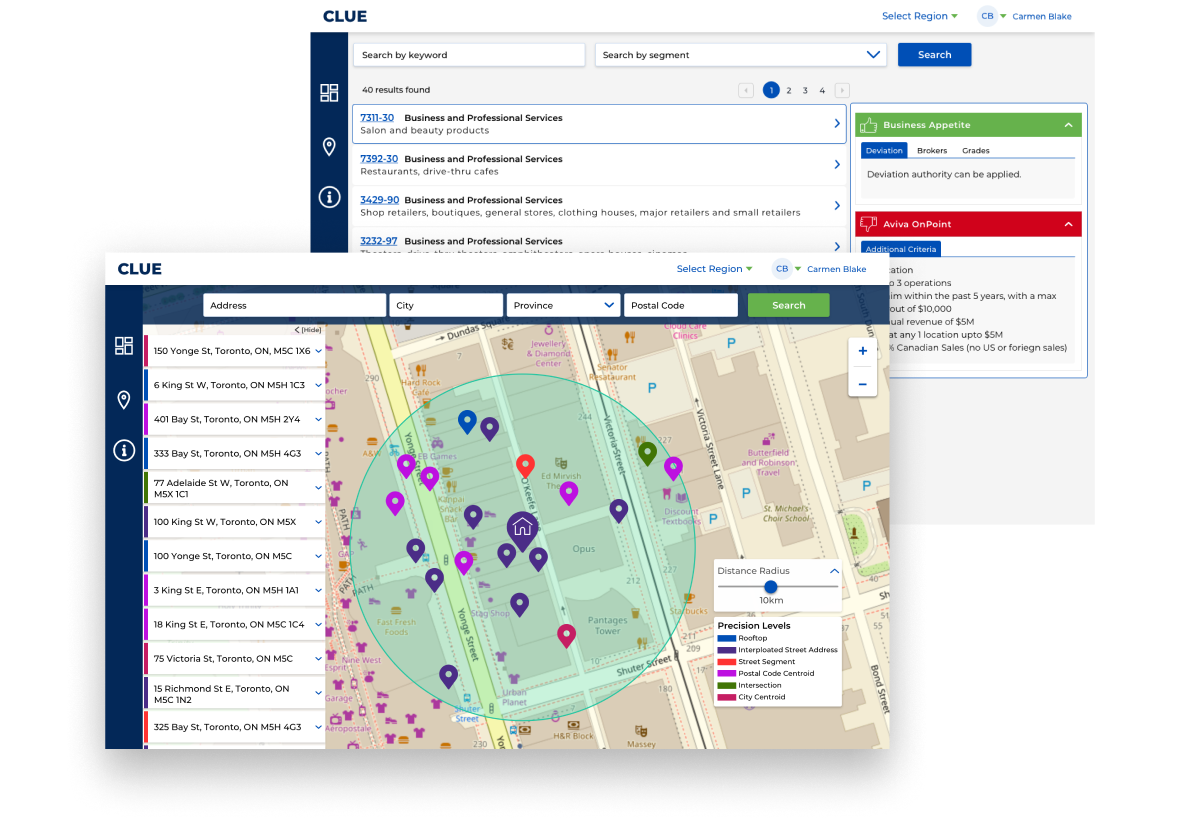
Task: Open the 7392-30 code link
Action: (379, 159)
